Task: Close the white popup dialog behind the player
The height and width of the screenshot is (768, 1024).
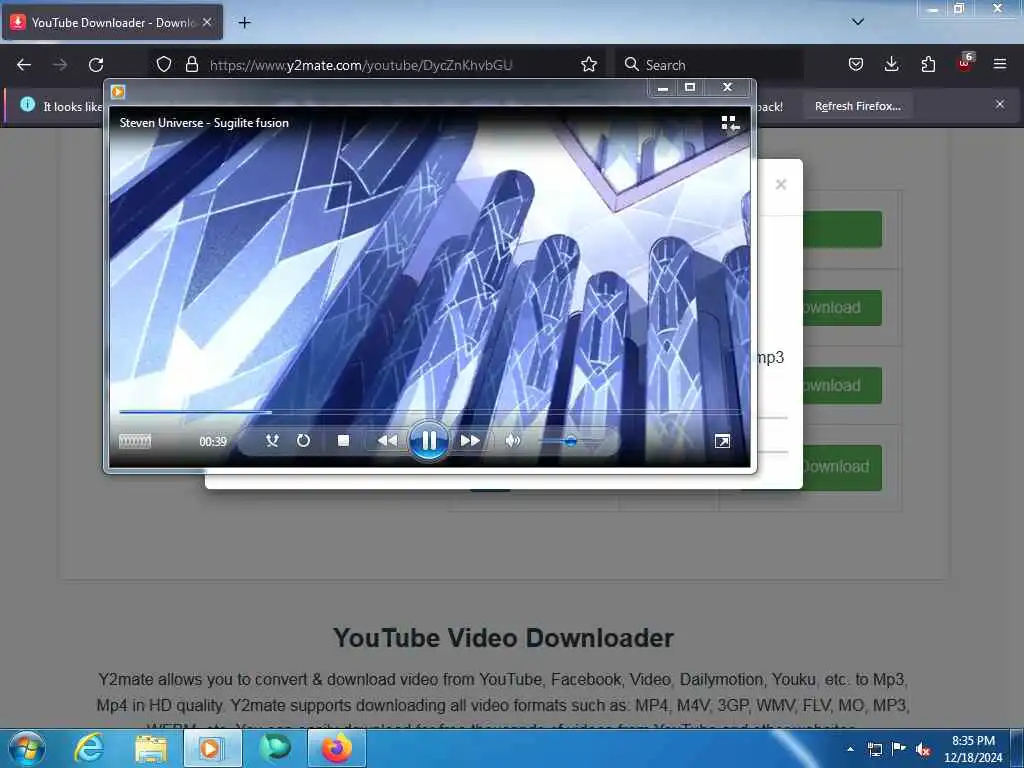Action: pos(781,185)
